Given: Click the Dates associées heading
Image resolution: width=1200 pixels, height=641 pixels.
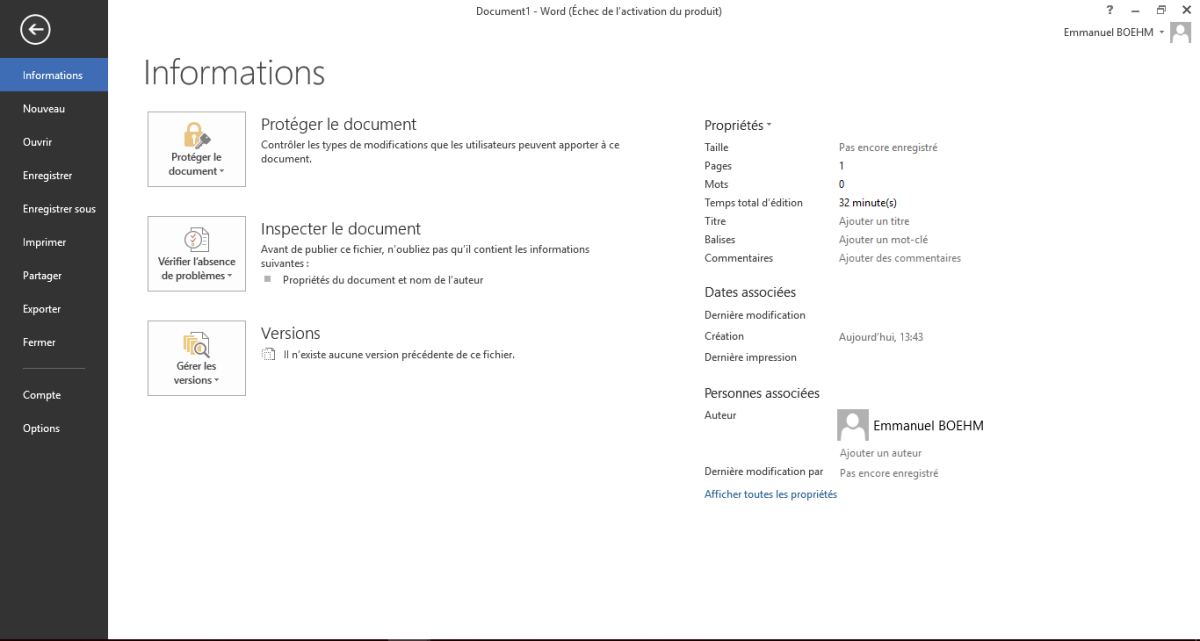Looking at the screenshot, I should click(750, 292).
